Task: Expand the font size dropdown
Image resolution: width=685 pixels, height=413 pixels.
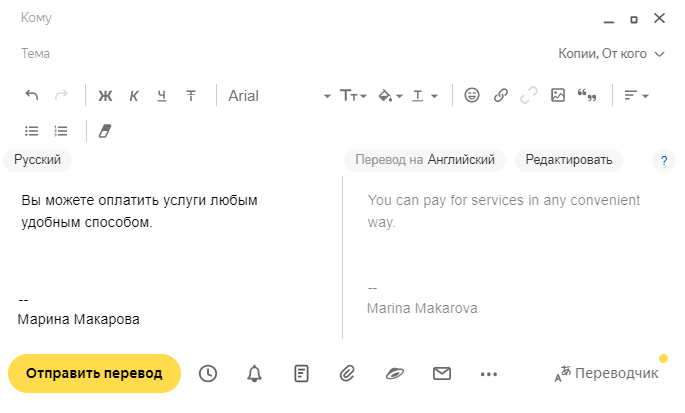Action: pyautogui.click(x=353, y=96)
